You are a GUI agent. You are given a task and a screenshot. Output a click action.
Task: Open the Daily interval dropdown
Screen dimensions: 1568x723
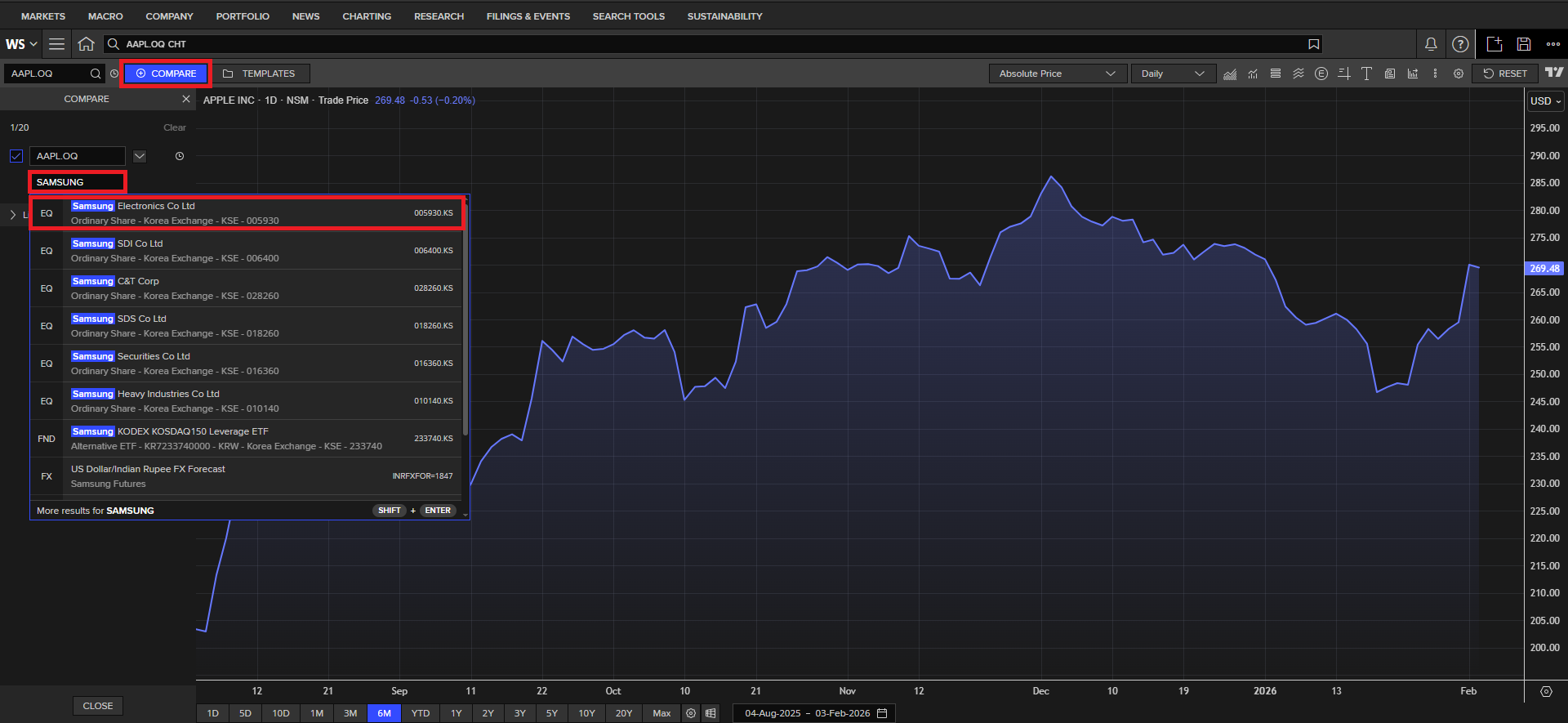click(1174, 74)
